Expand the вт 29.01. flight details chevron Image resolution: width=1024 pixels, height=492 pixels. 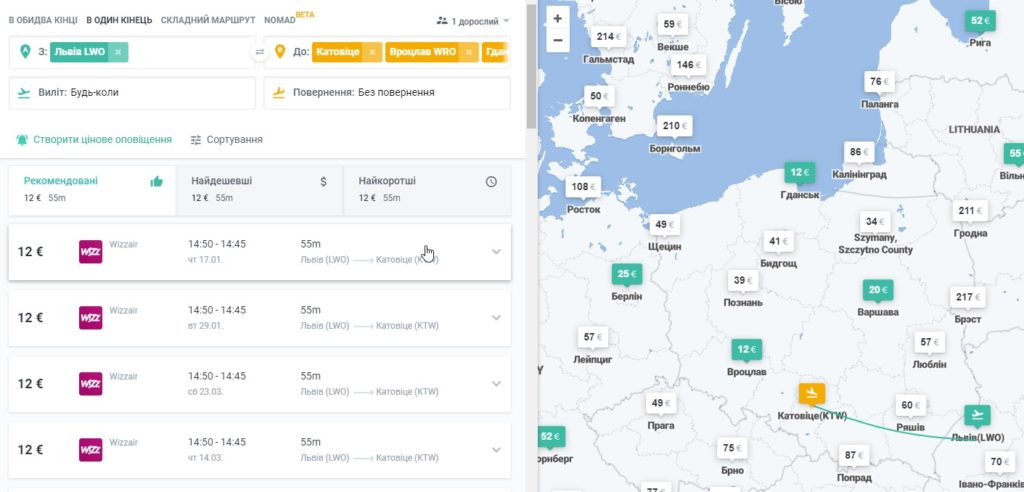496,318
